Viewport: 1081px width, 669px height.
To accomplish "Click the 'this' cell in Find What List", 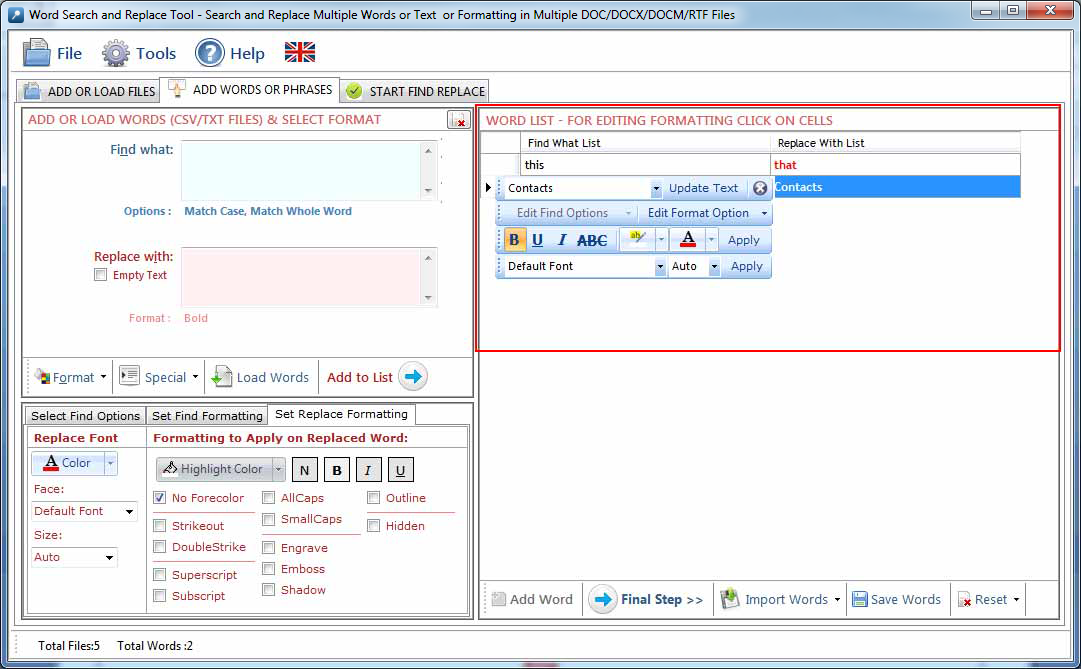I will [x=645, y=164].
